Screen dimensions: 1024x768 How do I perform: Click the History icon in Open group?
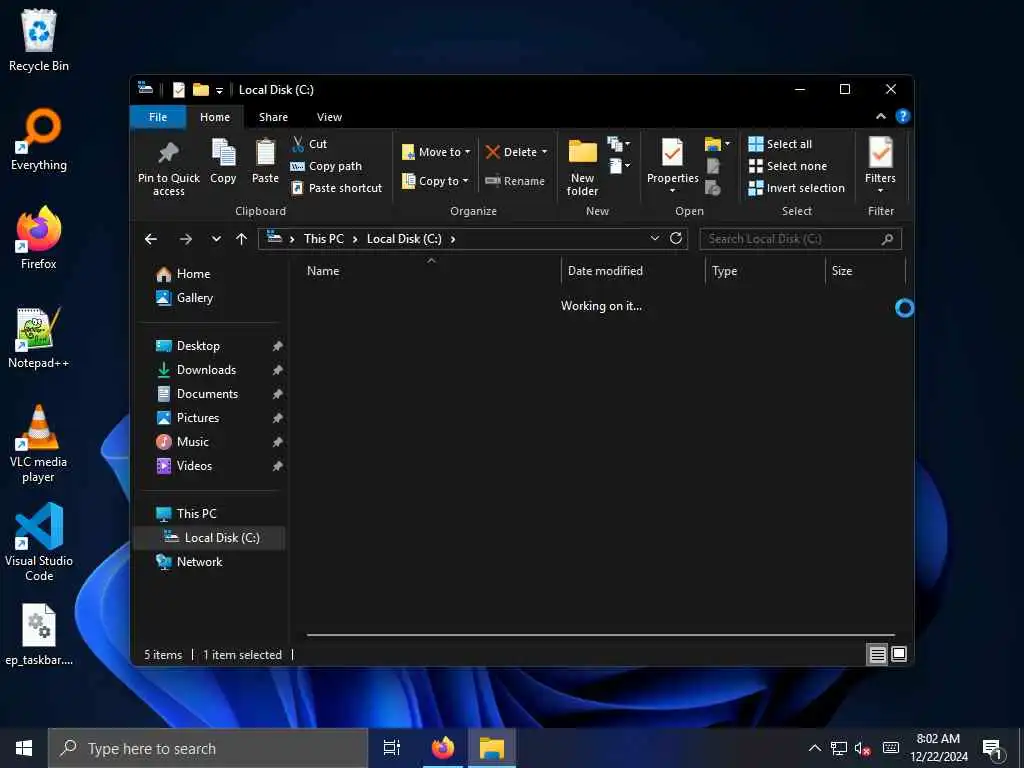(713, 188)
